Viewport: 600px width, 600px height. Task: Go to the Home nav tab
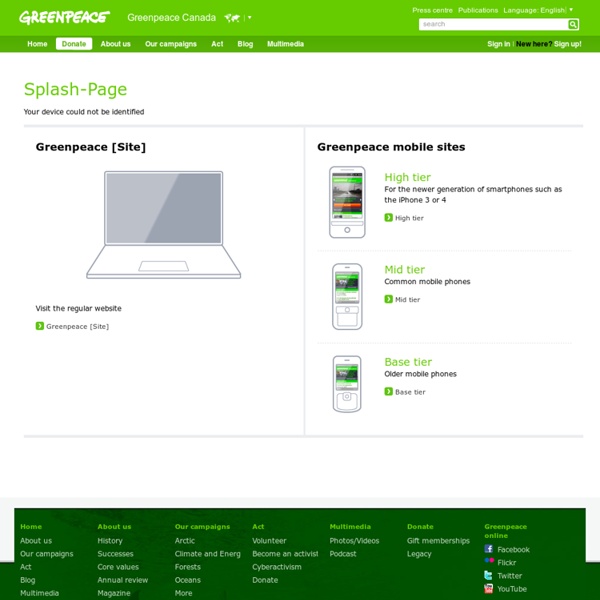click(x=37, y=44)
